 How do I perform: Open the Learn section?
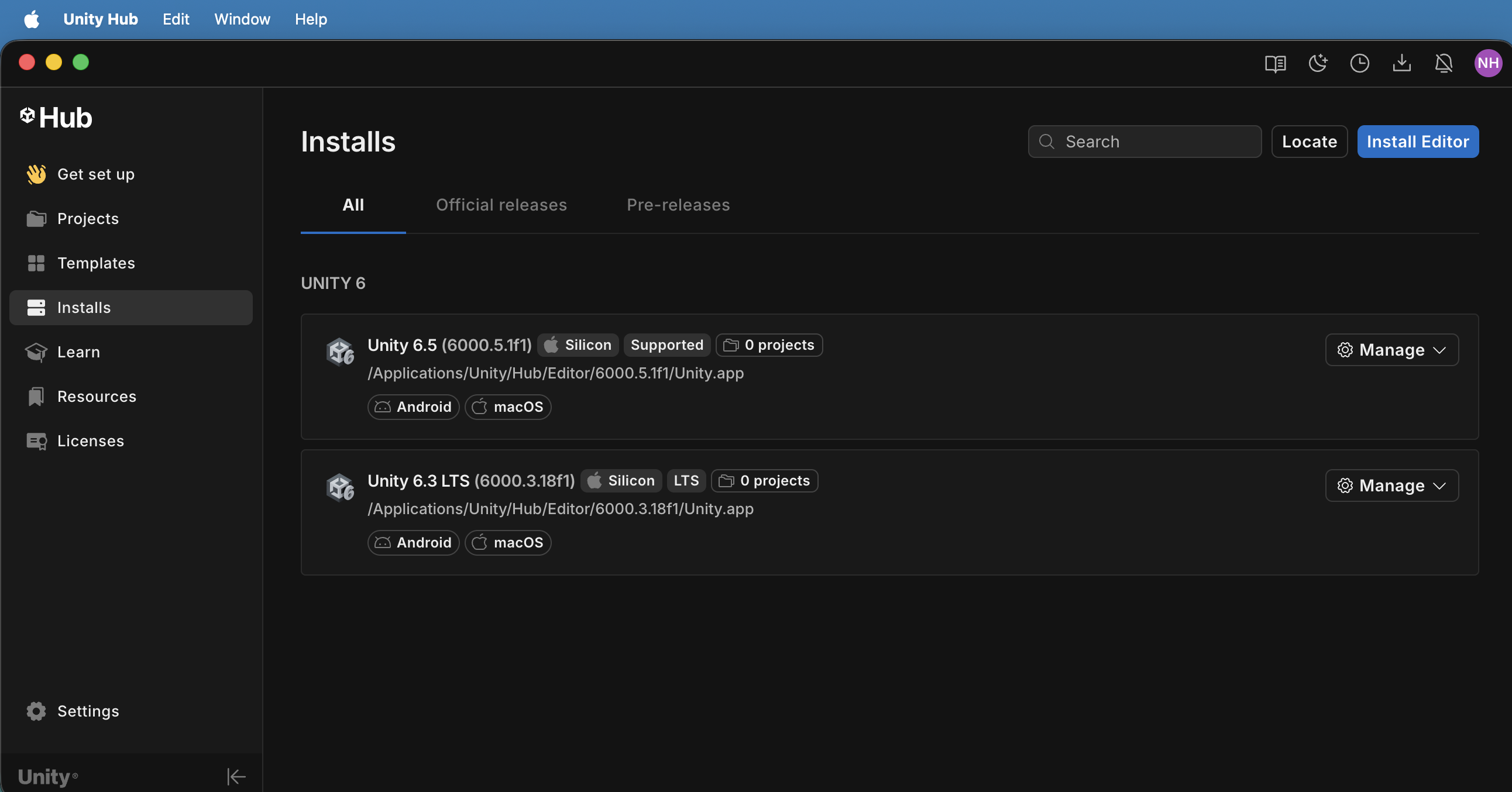coord(131,352)
